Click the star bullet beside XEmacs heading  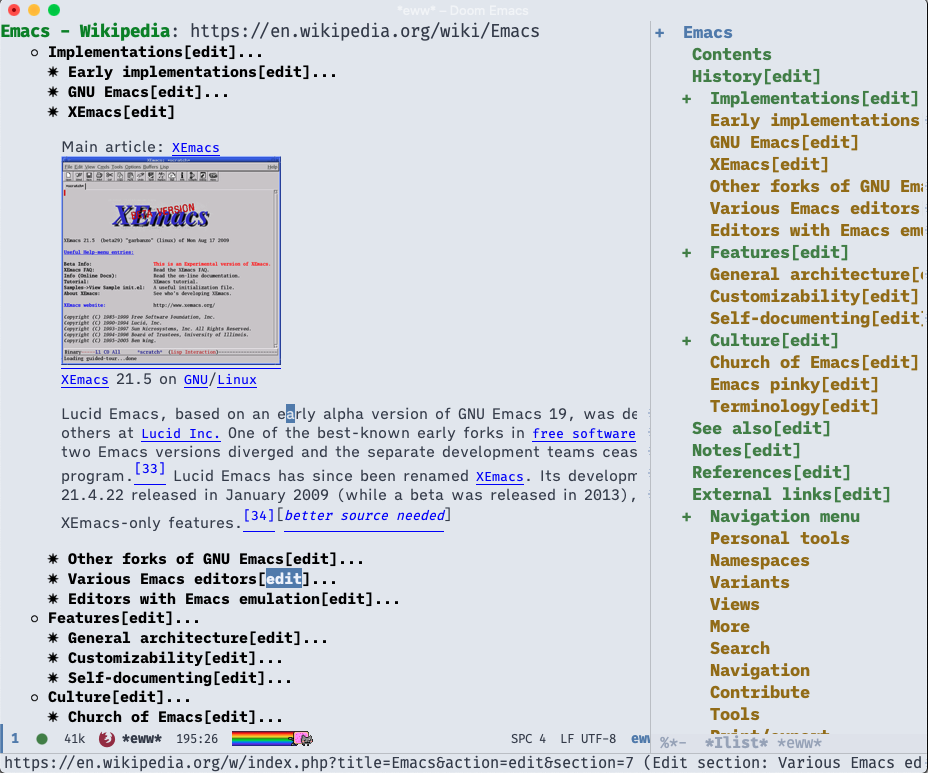point(53,112)
